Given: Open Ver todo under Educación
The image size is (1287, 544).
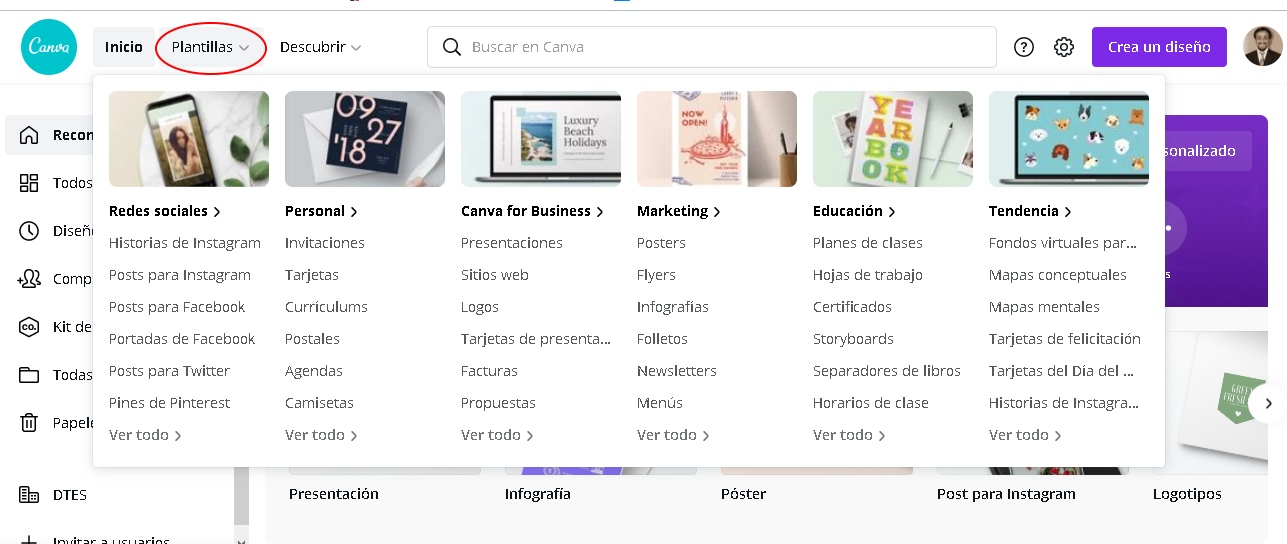Looking at the screenshot, I should [847, 435].
